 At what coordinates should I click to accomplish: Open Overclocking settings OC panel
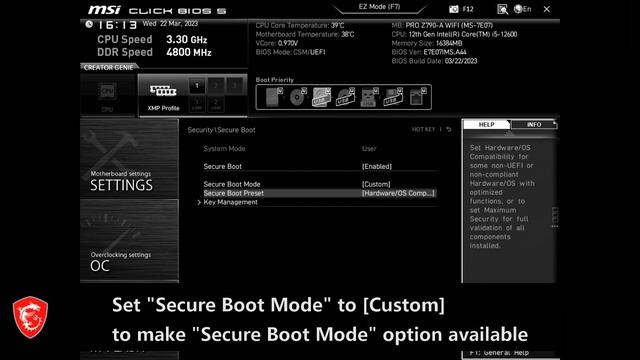(129, 240)
